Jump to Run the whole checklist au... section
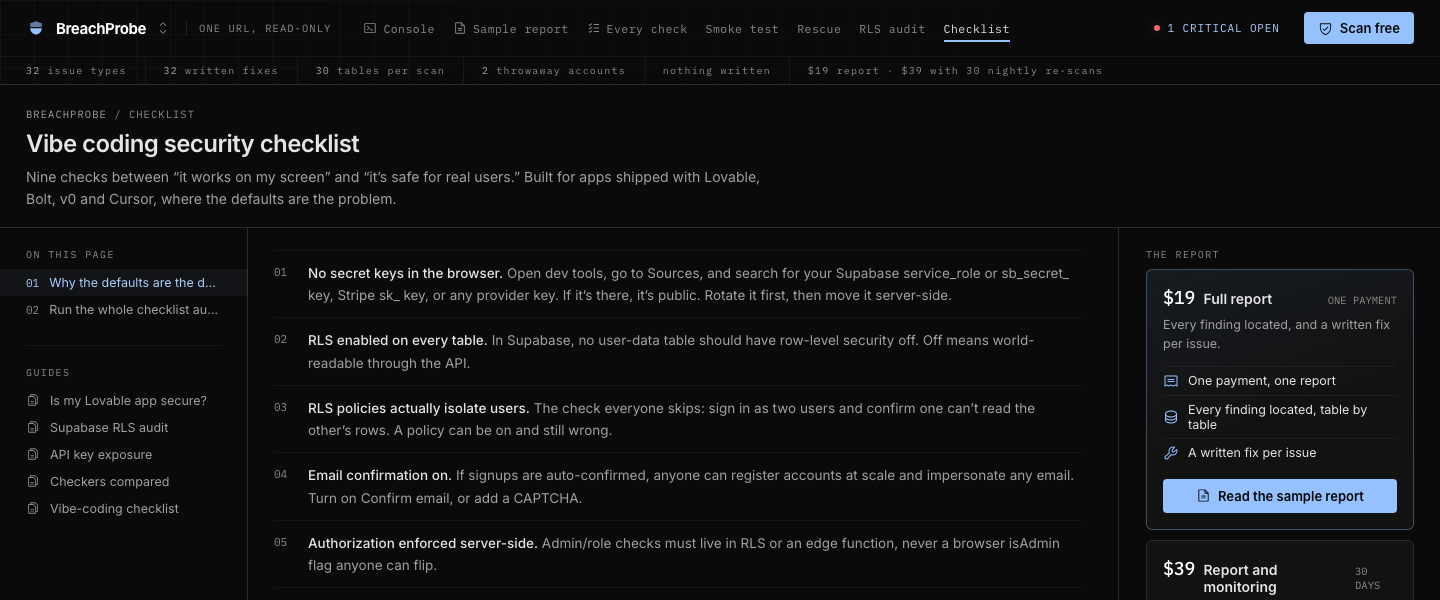1440x600 pixels. pos(123,310)
